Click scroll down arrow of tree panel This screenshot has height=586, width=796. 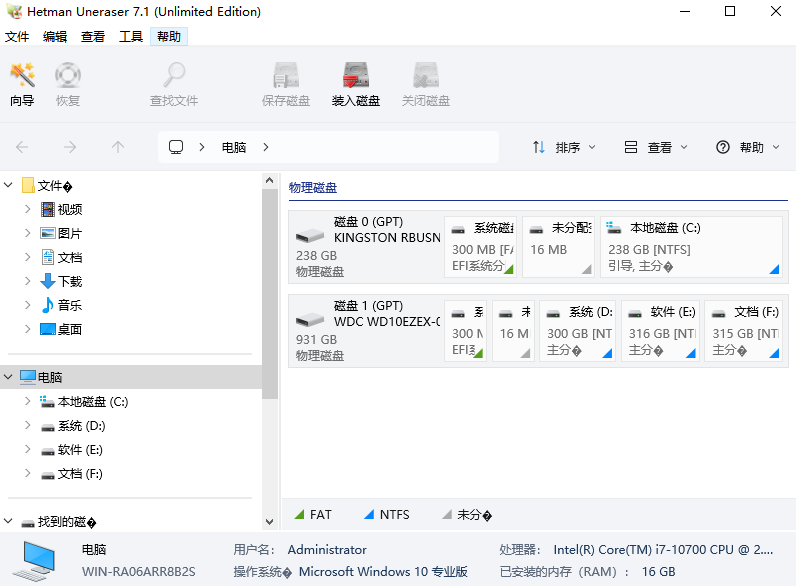tap(270, 522)
